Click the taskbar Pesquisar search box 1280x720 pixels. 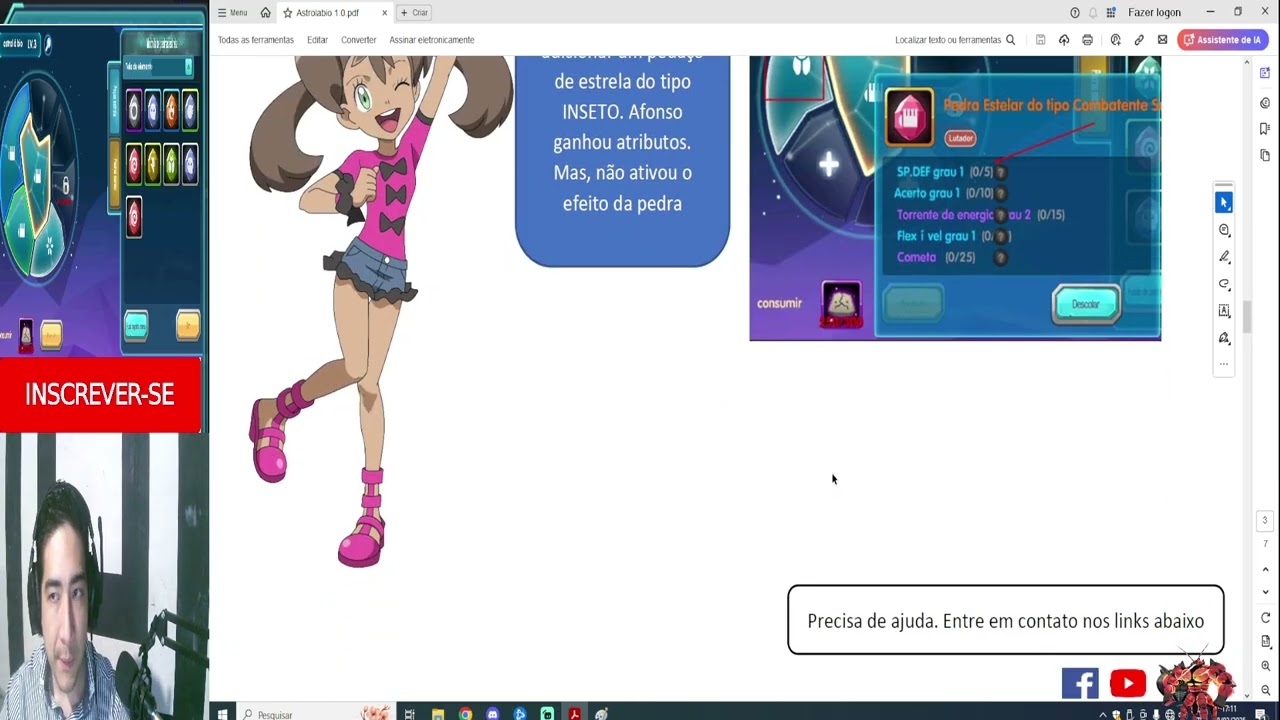(x=315, y=713)
